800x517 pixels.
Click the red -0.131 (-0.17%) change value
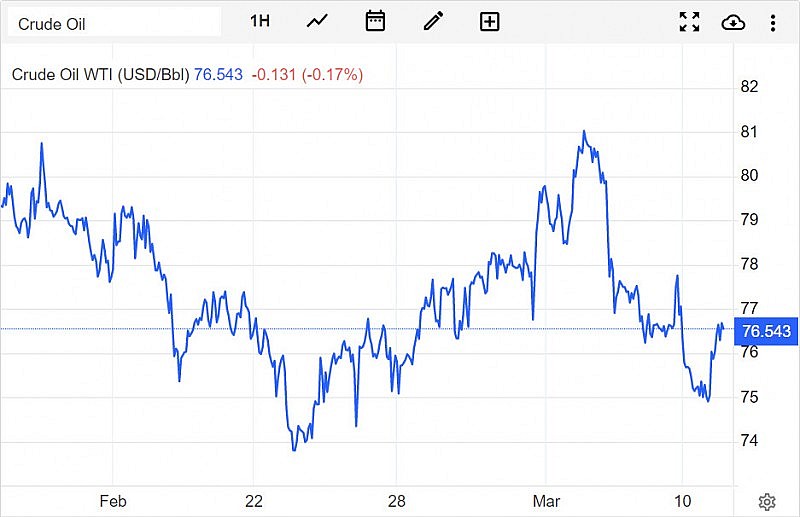tap(307, 74)
